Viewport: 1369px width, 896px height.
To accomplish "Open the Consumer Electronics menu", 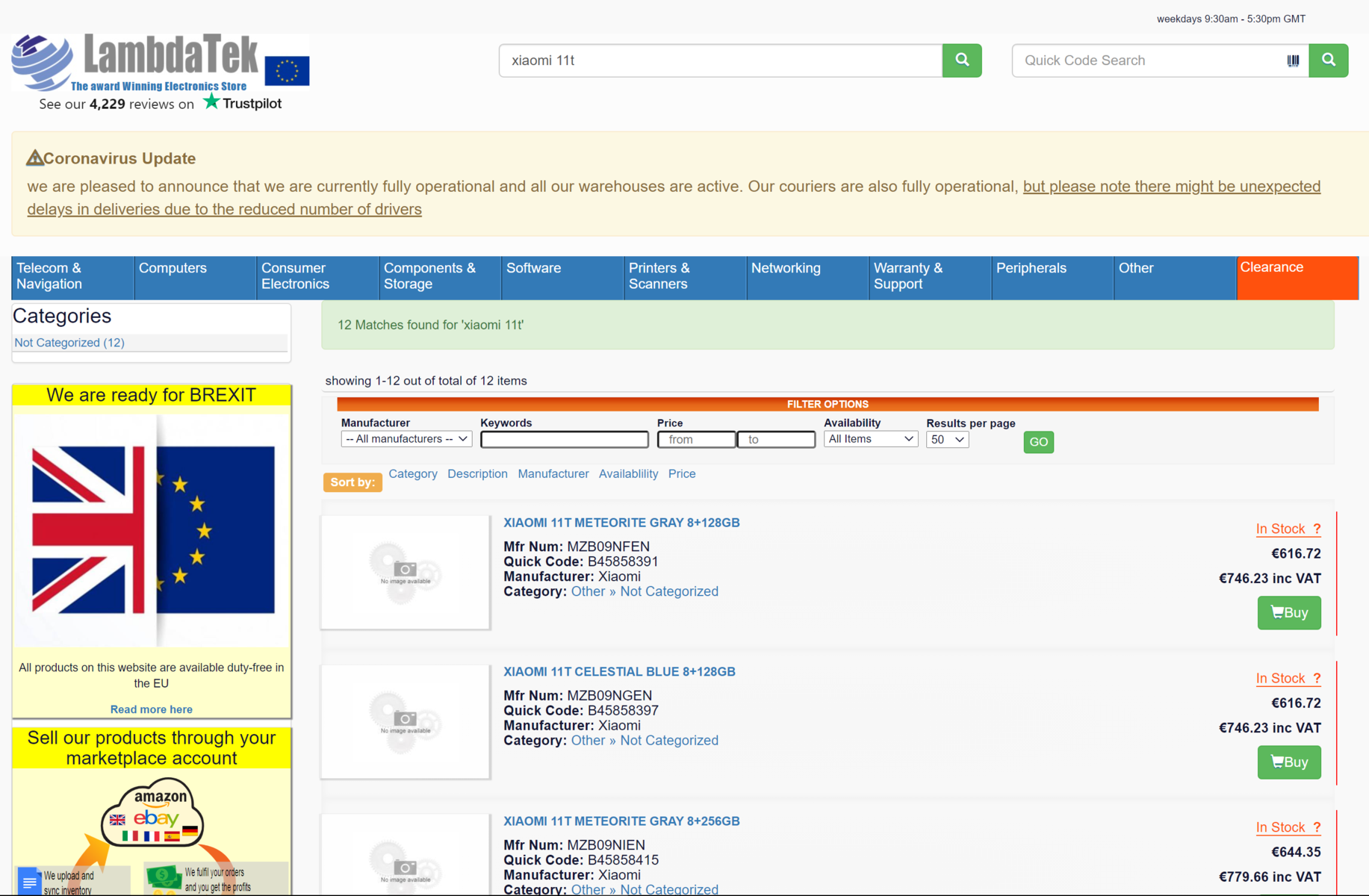I will (x=317, y=278).
